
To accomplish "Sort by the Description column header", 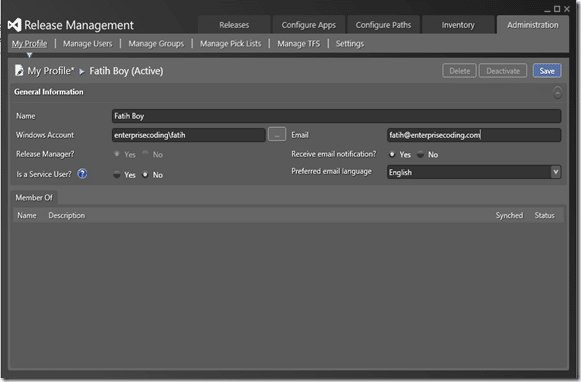I will pyautogui.click(x=67, y=215).
